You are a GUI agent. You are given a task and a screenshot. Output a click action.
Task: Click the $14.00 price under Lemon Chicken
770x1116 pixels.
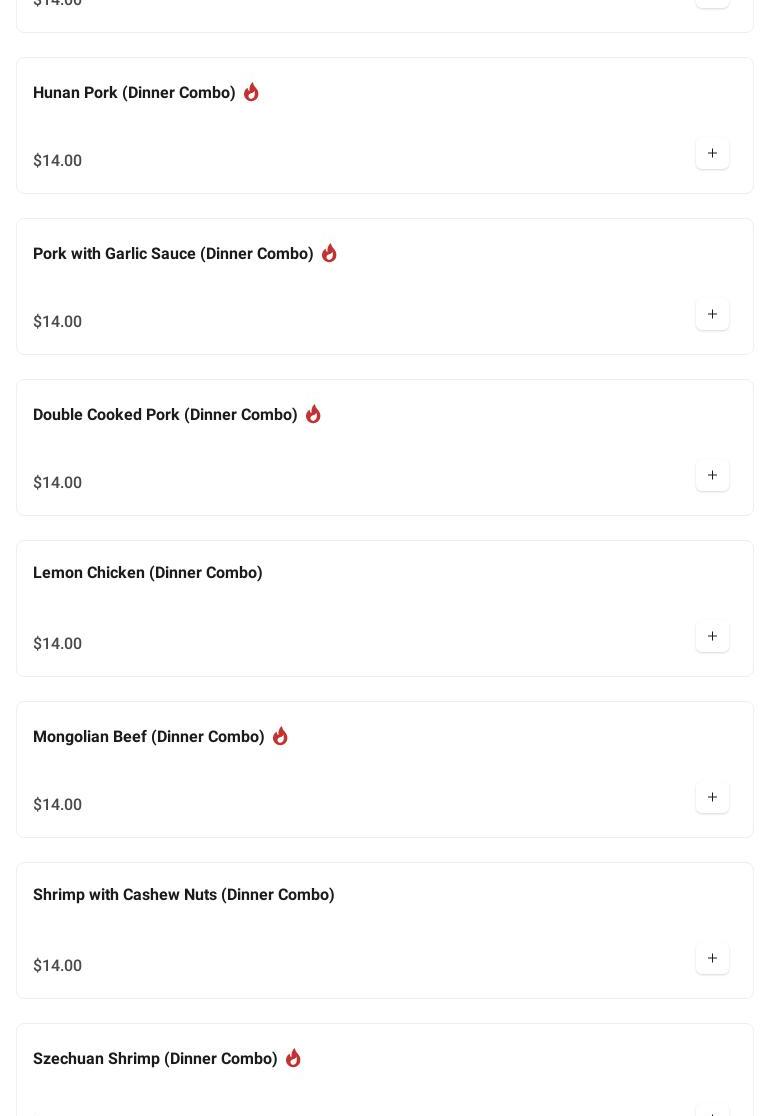pyautogui.click(x=57, y=644)
